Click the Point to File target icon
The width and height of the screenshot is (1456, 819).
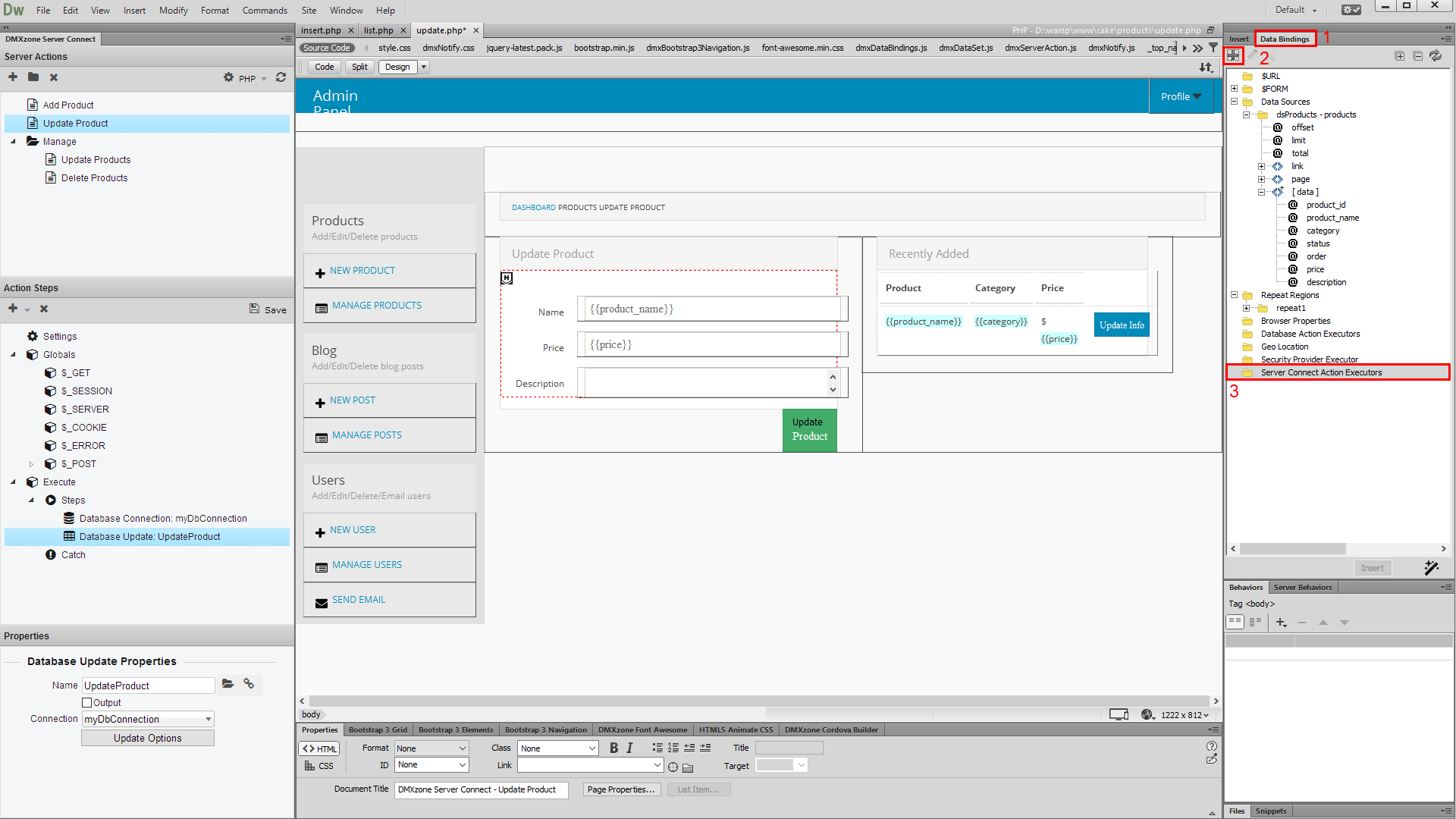pos(673,767)
